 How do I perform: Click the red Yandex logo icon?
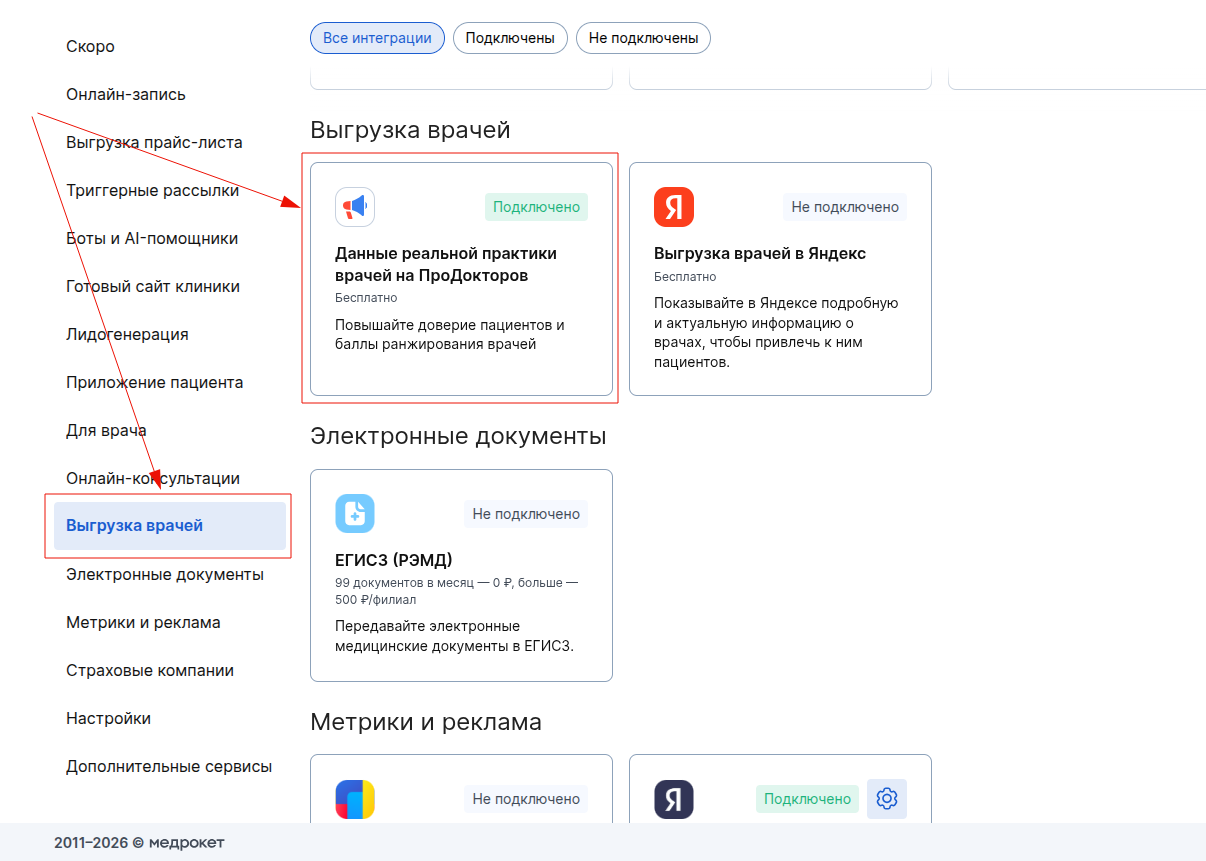pos(674,207)
